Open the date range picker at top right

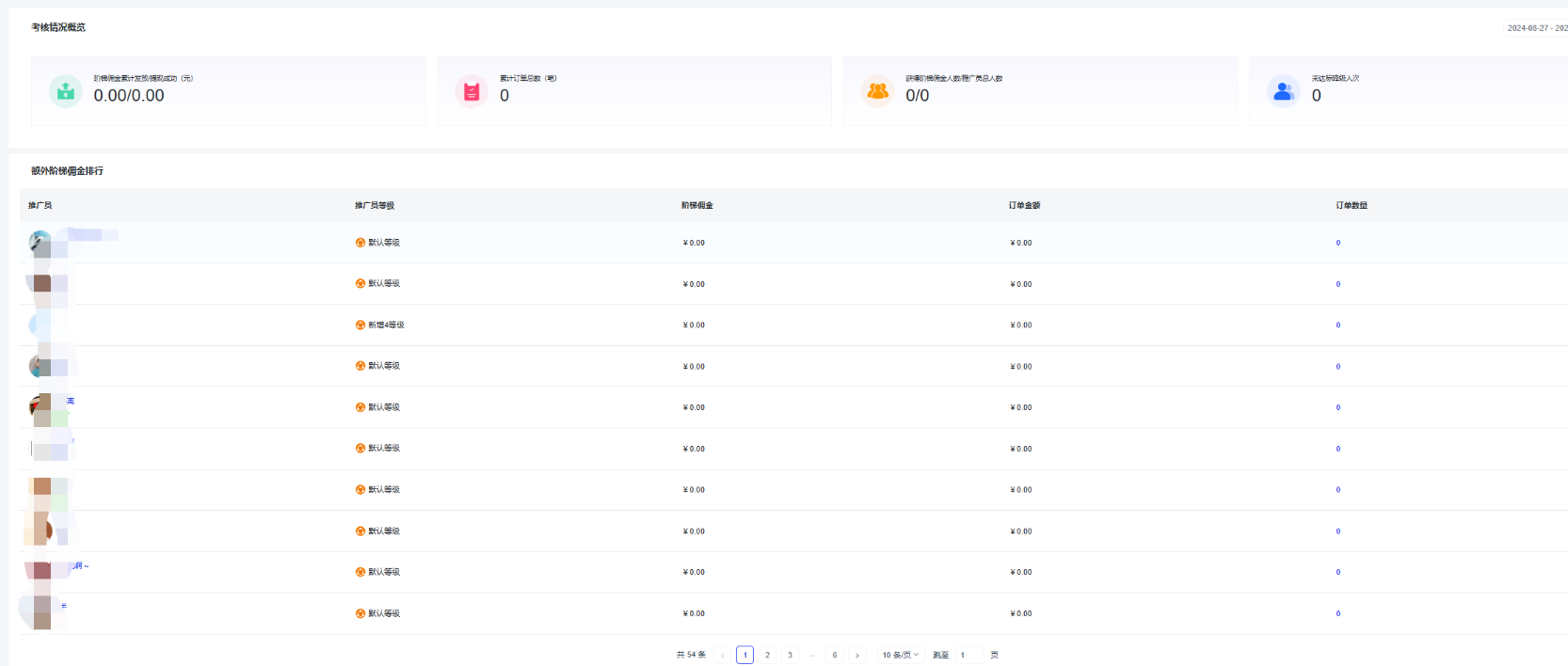[1536, 28]
